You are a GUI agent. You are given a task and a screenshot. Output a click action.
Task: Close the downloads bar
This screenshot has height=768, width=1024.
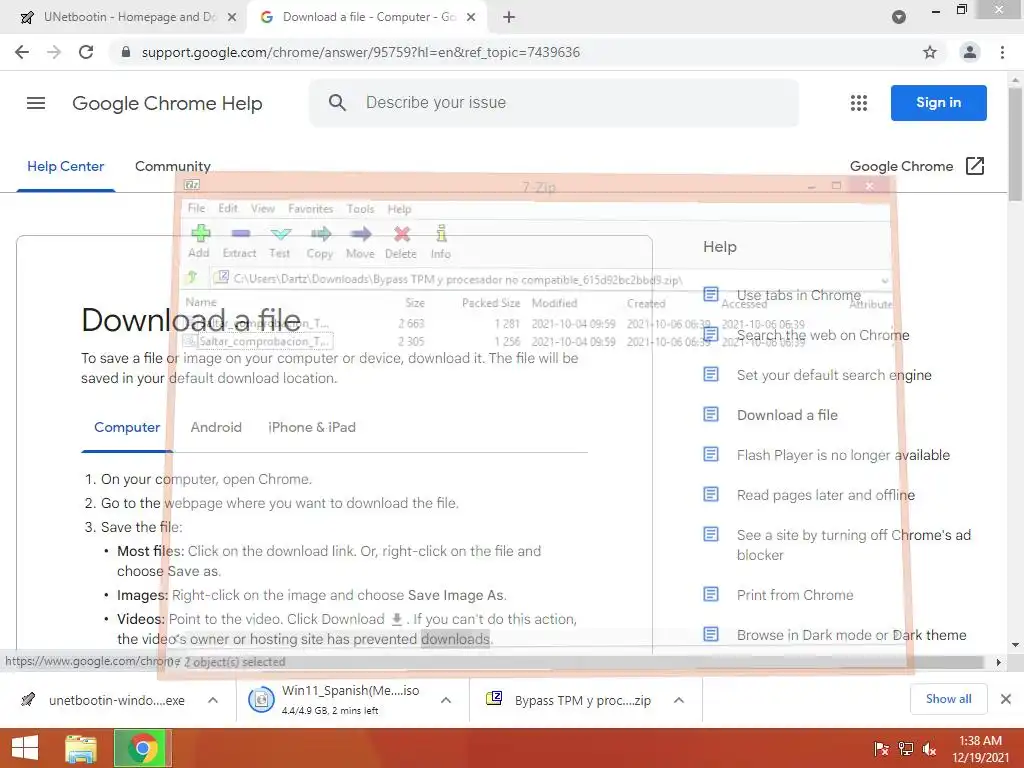click(1006, 699)
